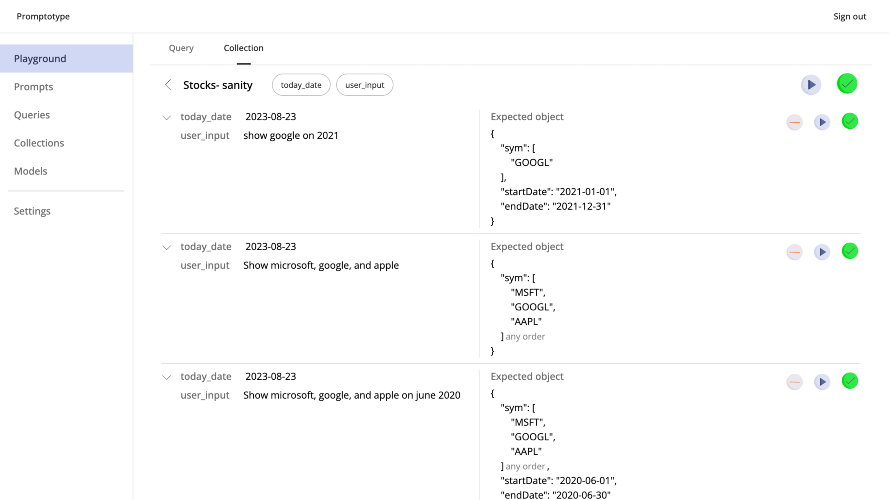The image size is (889, 500).
Task: Click "AAPL" in the third expected object
Action: pyautogui.click(x=526, y=451)
